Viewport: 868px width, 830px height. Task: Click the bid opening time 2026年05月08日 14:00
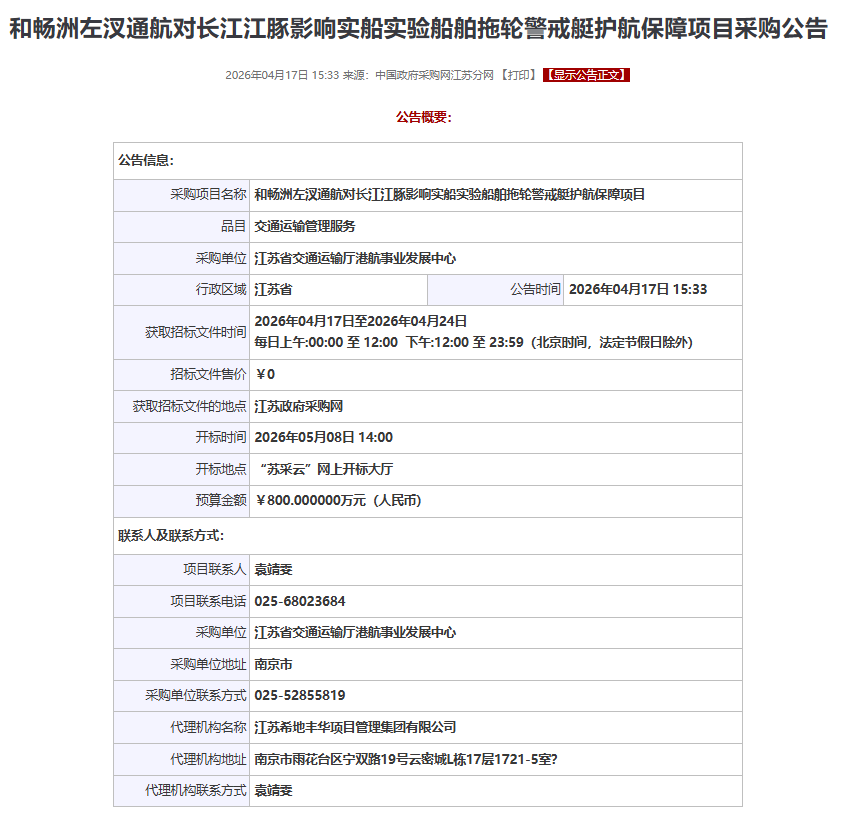[x=324, y=438]
